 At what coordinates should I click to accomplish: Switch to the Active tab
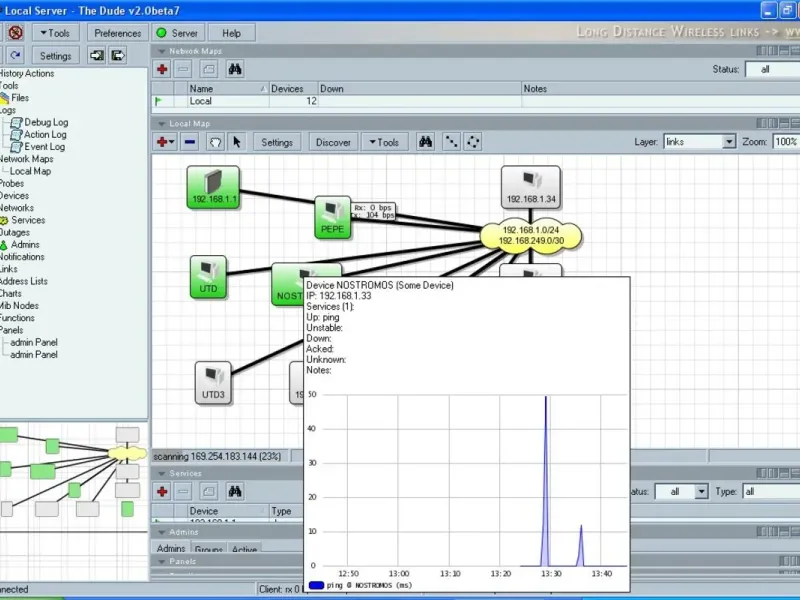pyautogui.click(x=244, y=549)
